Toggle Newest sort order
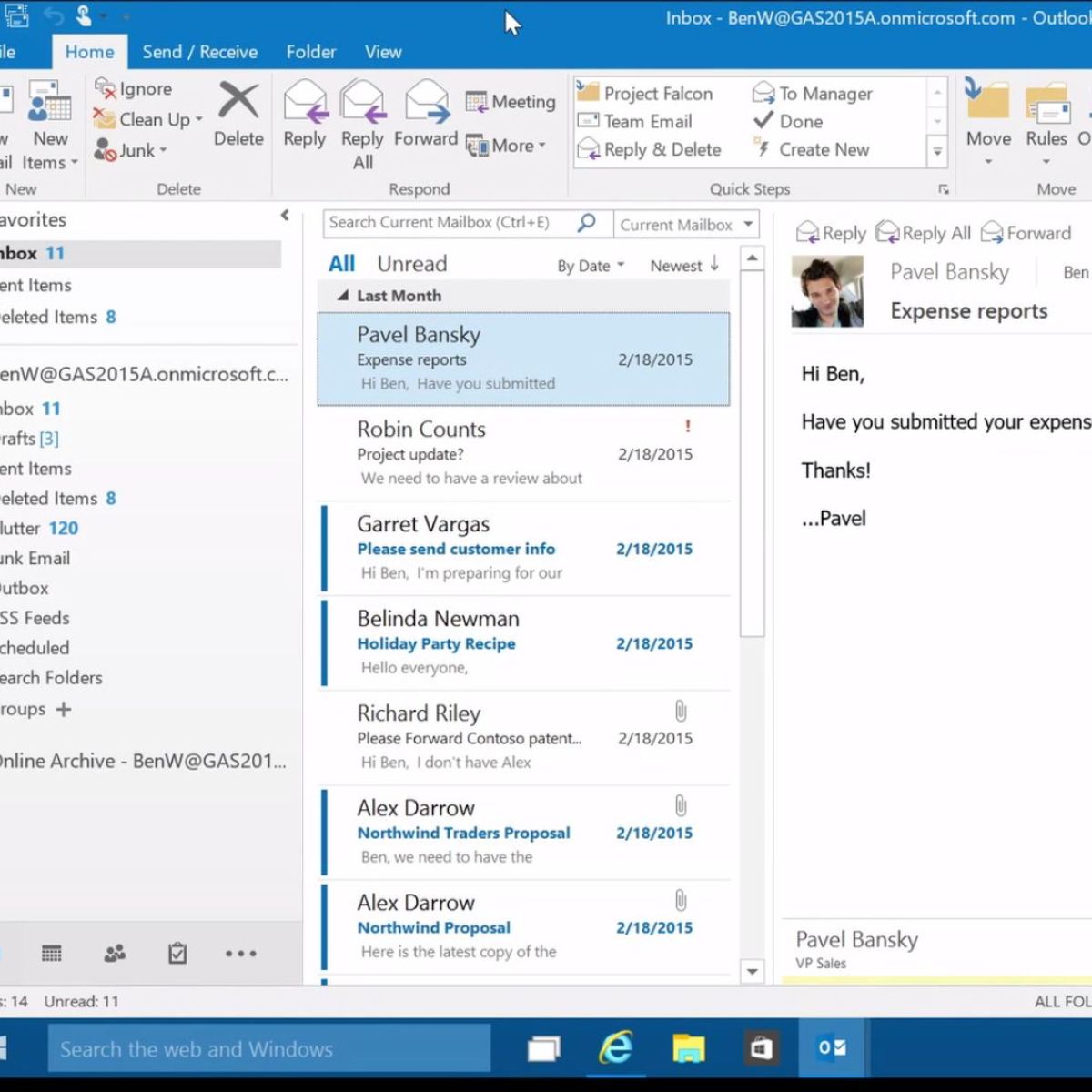The height and width of the screenshot is (1092, 1092). [684, 265]
